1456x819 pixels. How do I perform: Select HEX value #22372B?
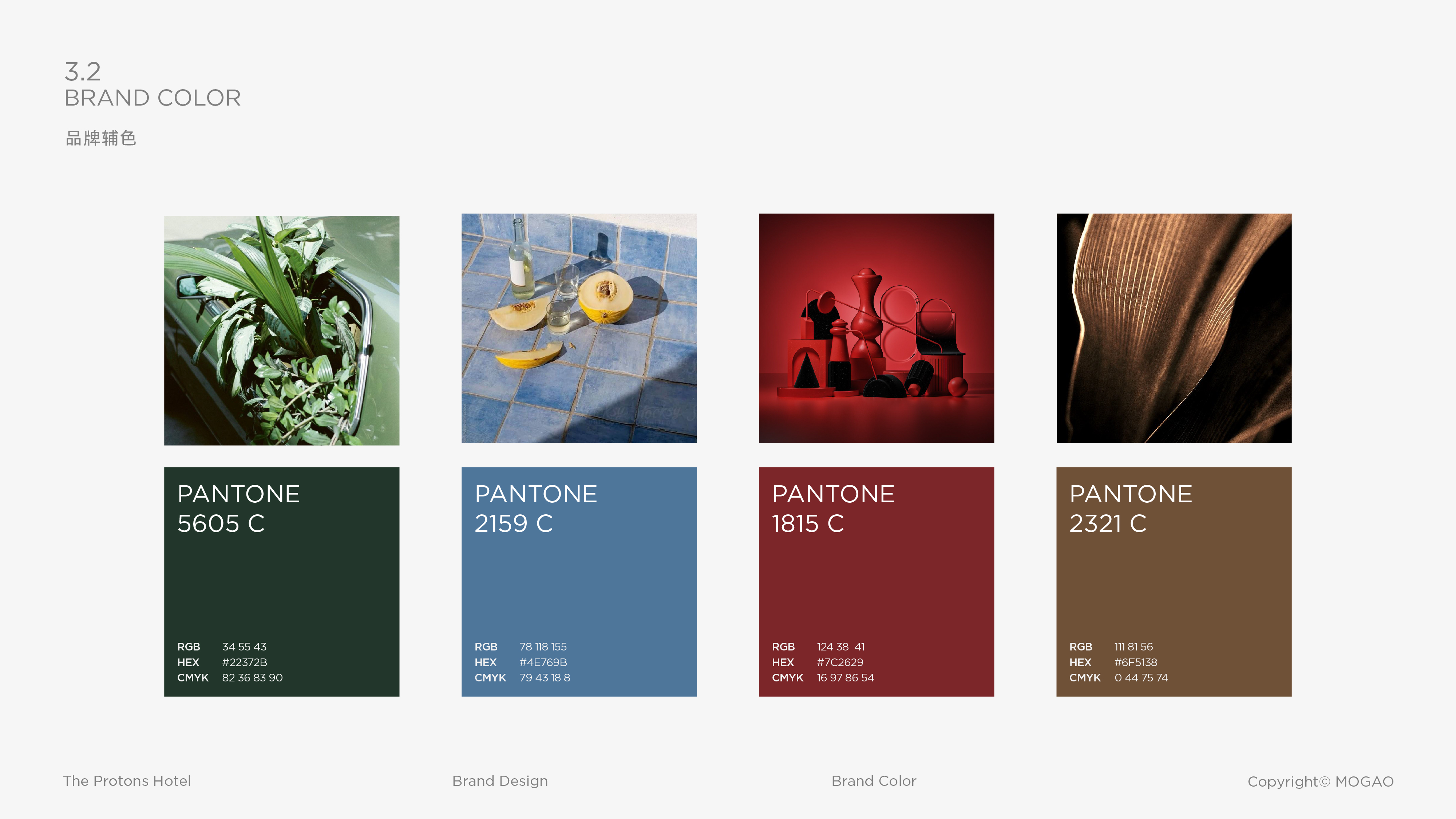pos(244,662)
